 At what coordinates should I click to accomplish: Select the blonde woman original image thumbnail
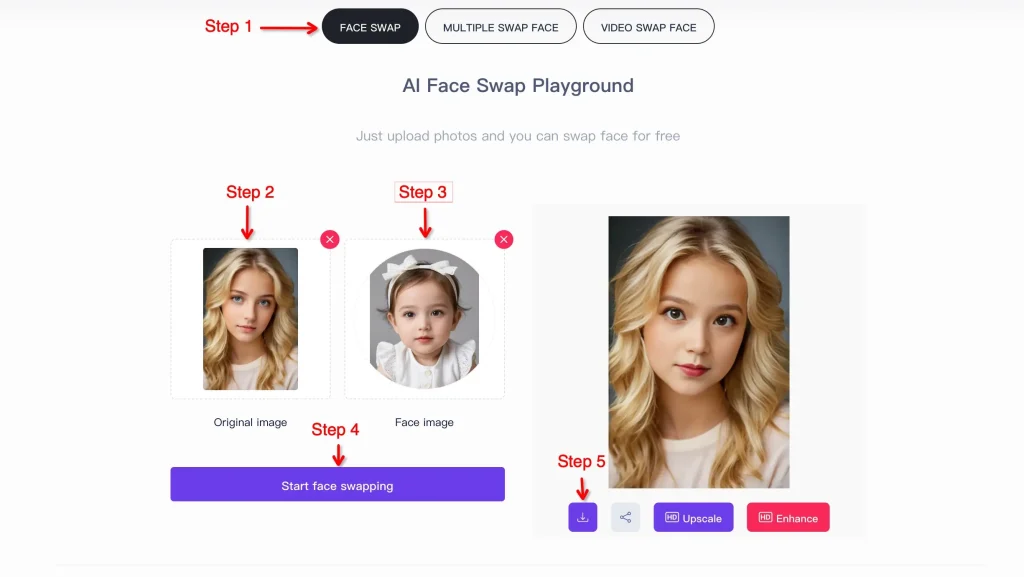(250, 319)
